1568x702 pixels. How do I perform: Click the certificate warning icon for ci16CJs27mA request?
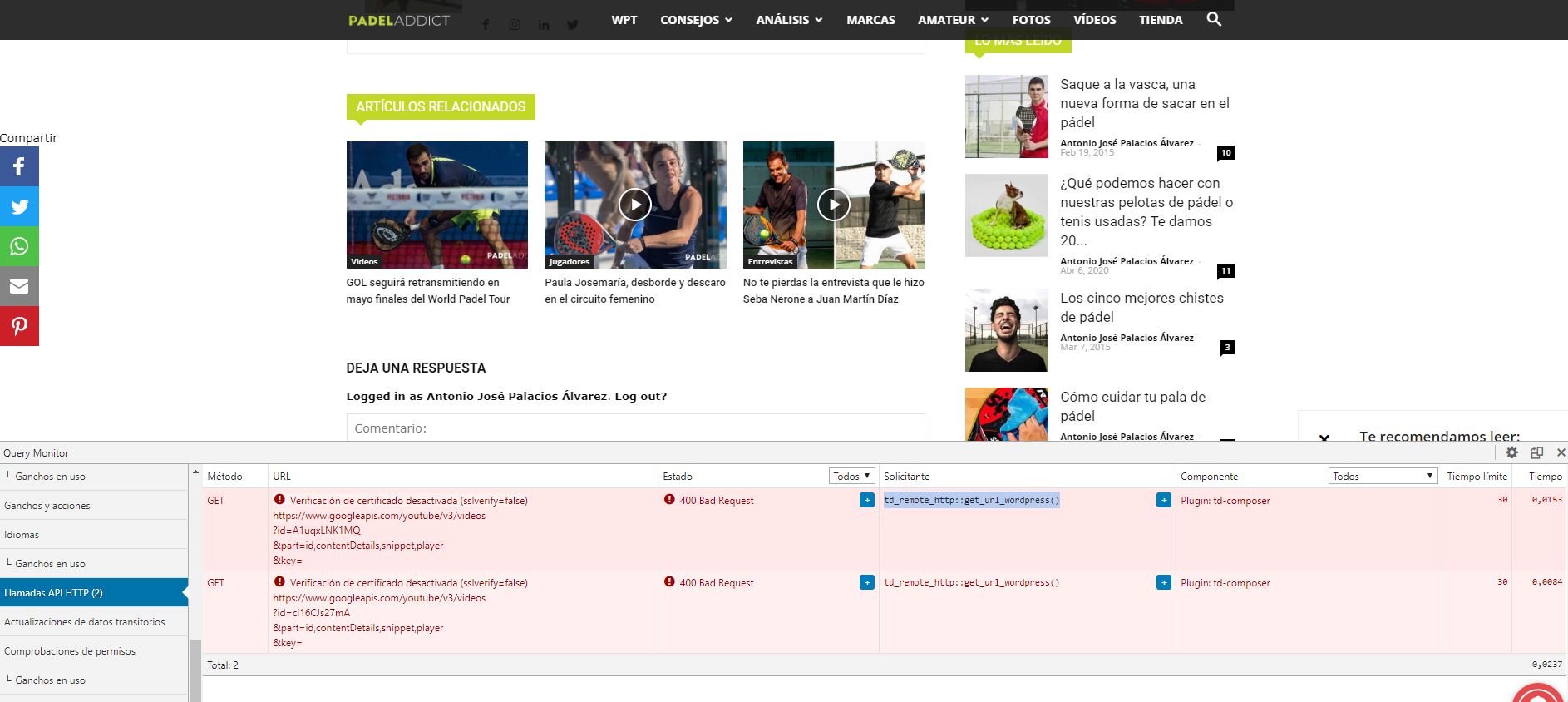click(x=279, y=582)
